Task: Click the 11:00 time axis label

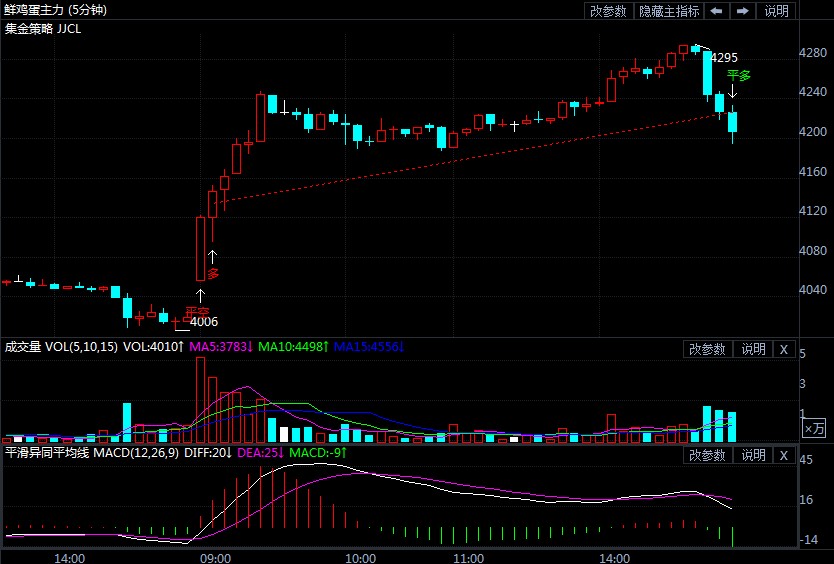Action: pyautogui.click(x=469, y=558)
